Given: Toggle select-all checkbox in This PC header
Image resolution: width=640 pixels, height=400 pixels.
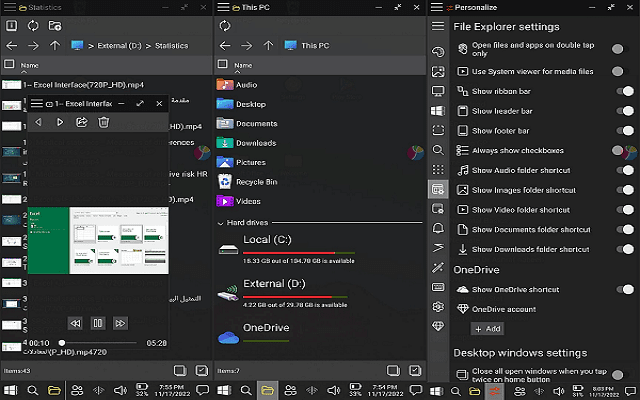Looking at the screenshot, I should coord(223,64).
